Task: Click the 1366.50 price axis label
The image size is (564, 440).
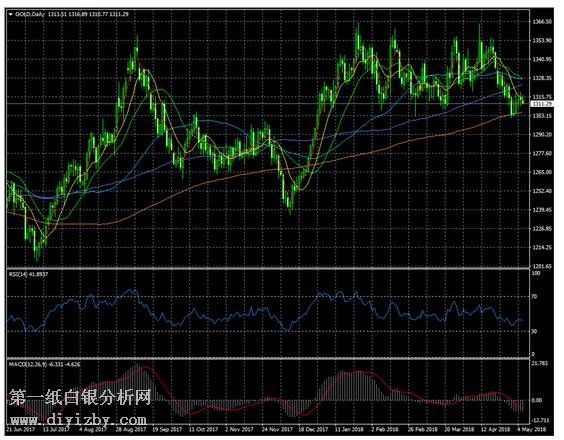Action: [542, 22]
